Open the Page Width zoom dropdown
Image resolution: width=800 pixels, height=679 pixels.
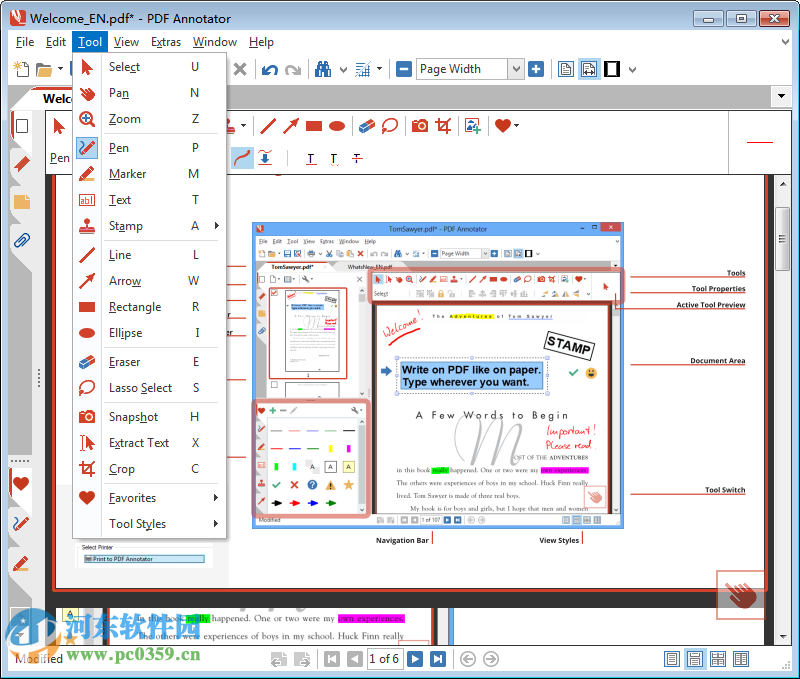516,69
